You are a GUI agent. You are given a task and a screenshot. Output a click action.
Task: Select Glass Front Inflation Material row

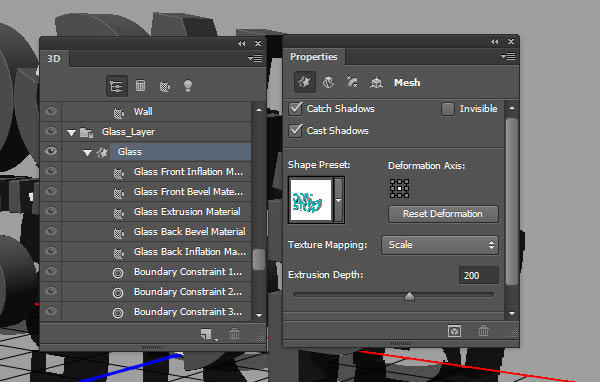click(145, 171)
